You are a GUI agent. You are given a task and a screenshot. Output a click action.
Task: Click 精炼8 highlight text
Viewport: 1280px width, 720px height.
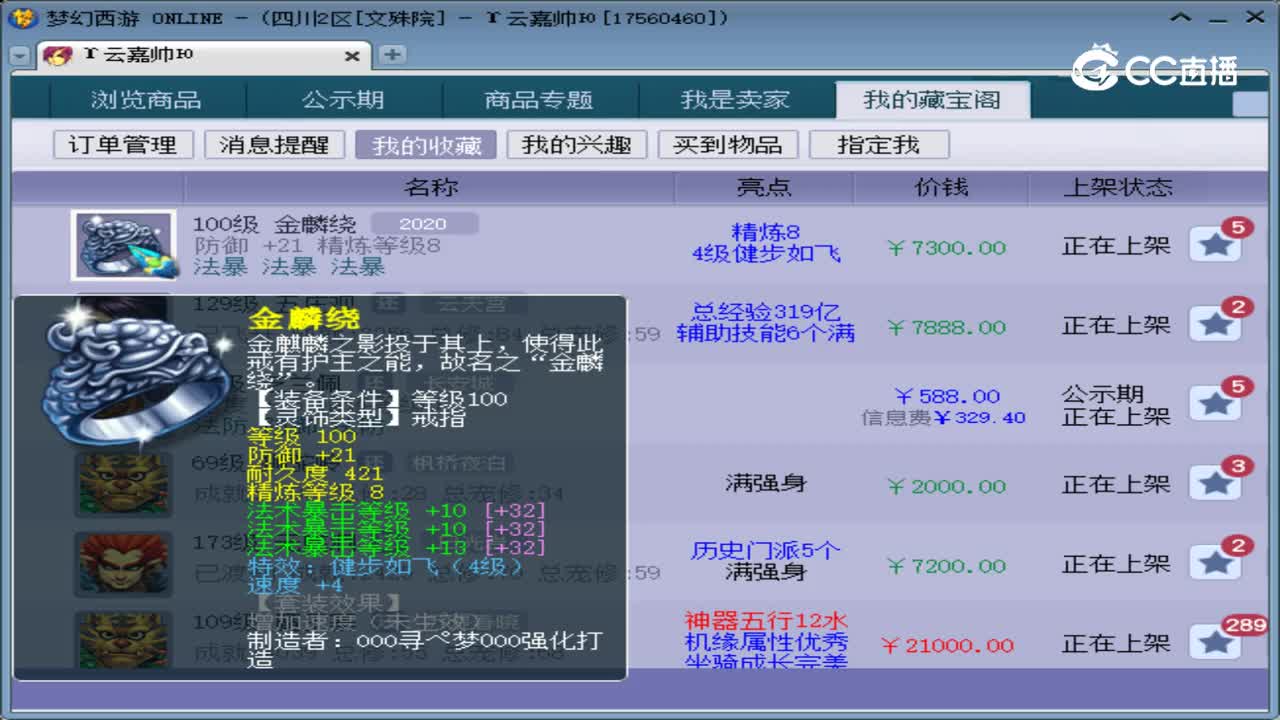[766, 232]
